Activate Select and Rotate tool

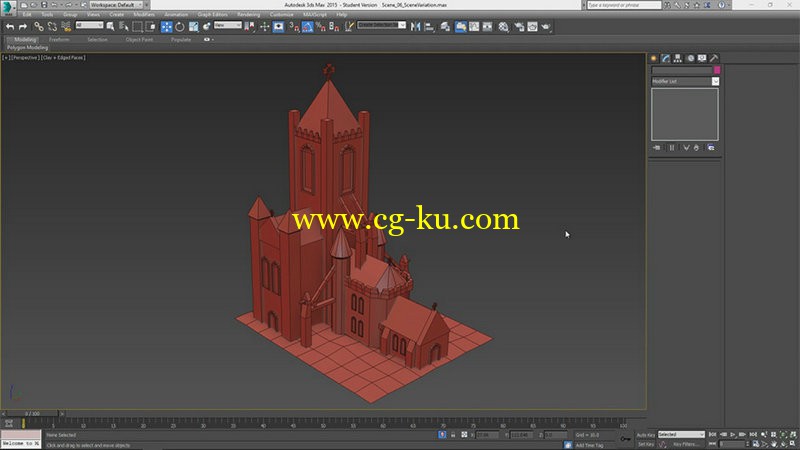click(x=180, y=27)
